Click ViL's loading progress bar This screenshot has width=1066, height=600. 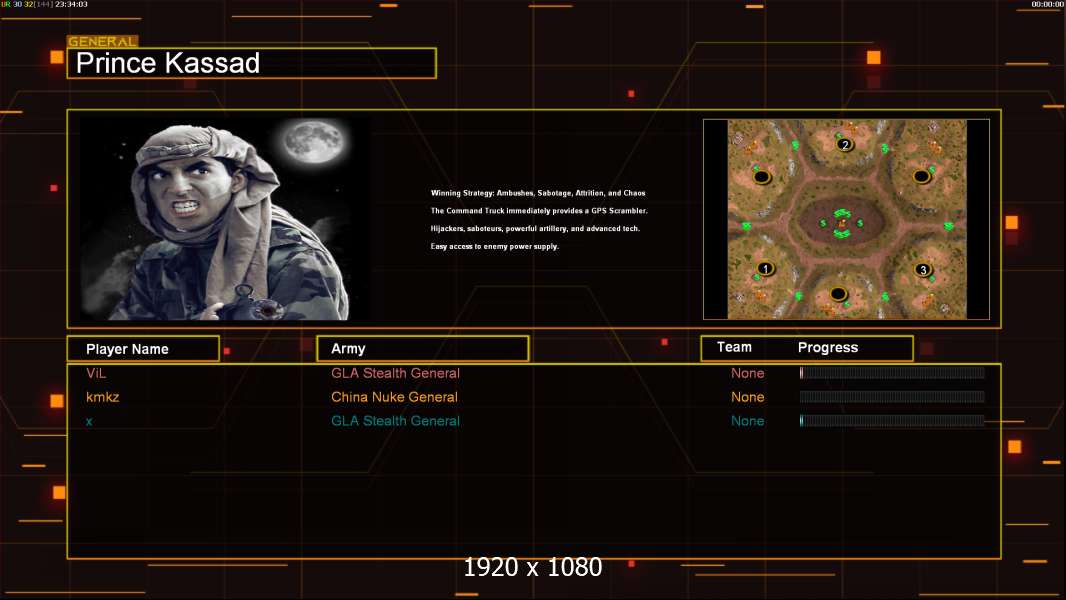point(892,372)
